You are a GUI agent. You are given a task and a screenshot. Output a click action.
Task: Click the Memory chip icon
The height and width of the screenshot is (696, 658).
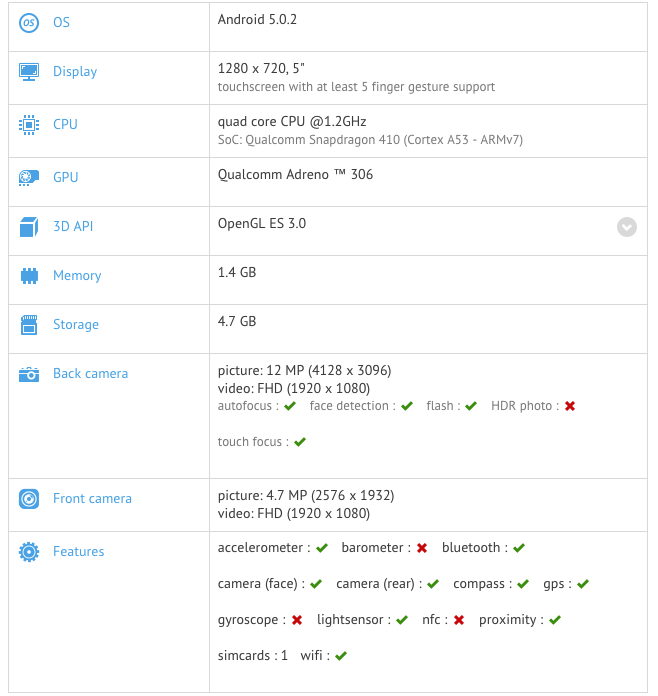tap(29, 276)
